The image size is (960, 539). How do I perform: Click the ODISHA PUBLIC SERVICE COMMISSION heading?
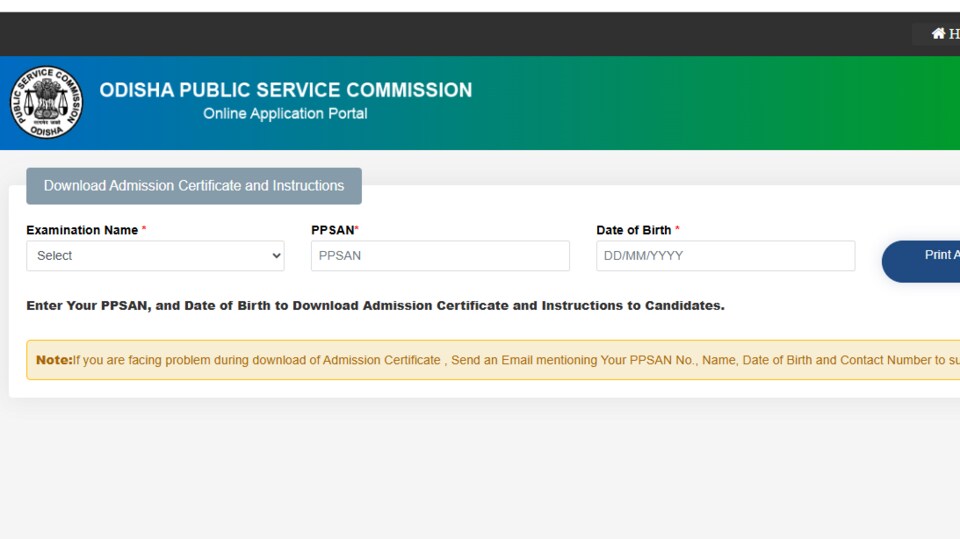tap(286, 90)
